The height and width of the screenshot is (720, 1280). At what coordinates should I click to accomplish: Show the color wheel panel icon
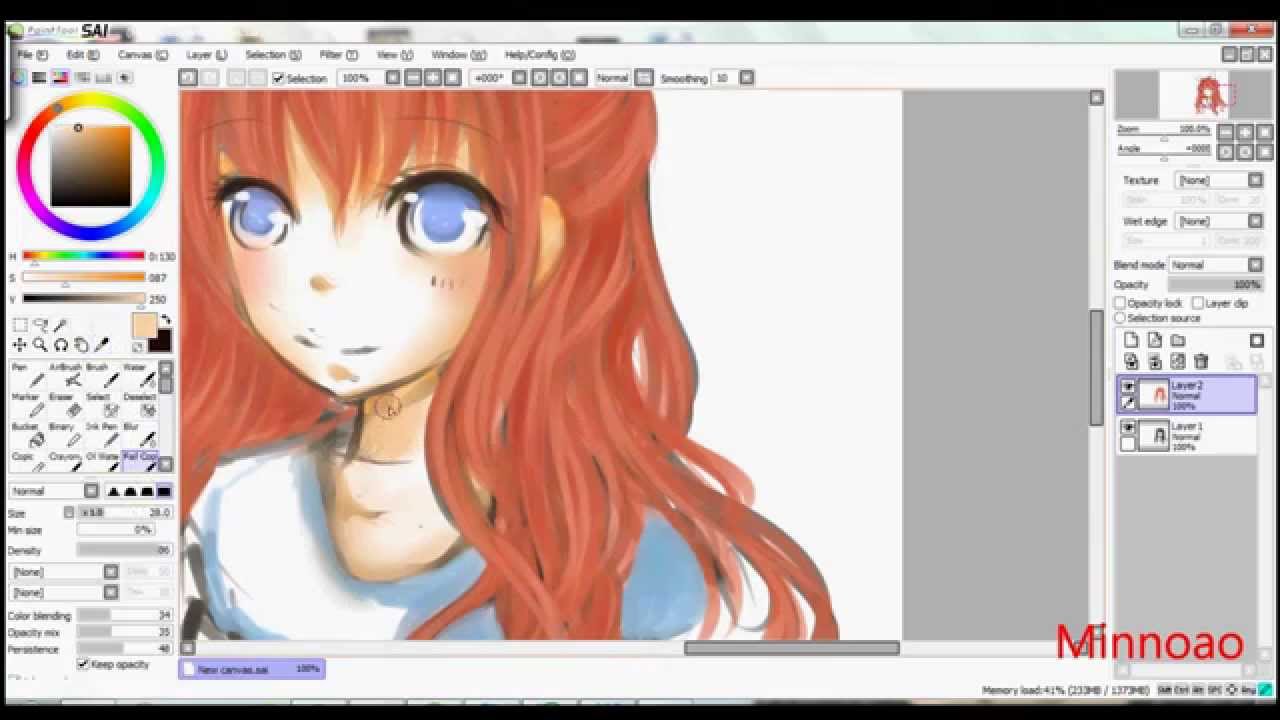point(18,77)
